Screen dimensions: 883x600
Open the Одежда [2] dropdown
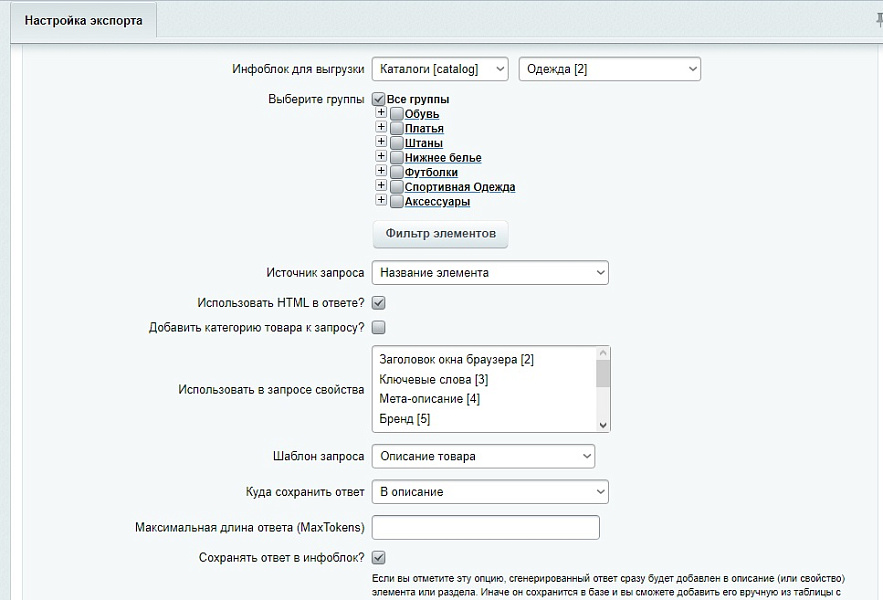[610, 69]
